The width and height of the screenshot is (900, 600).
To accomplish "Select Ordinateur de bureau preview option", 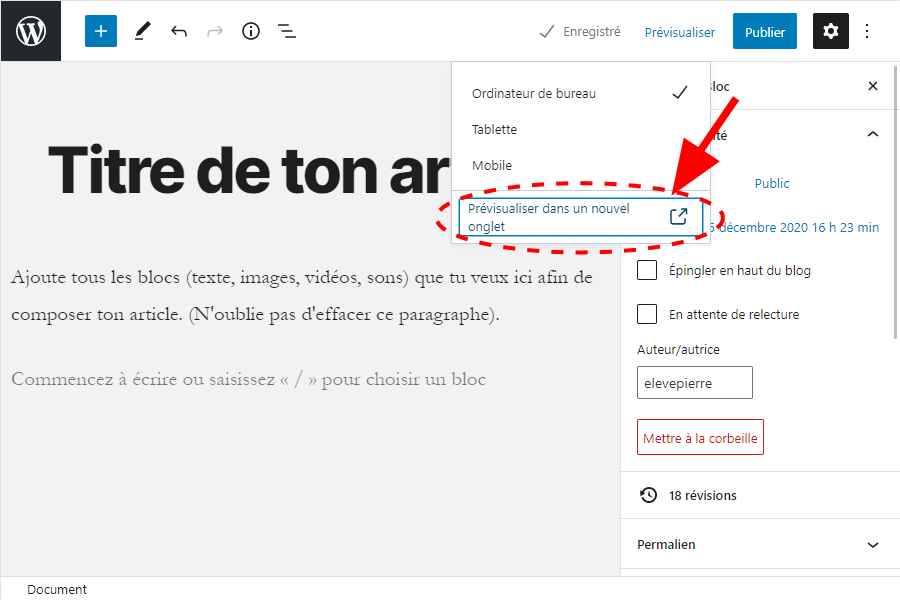I will [x=534, y=93].
